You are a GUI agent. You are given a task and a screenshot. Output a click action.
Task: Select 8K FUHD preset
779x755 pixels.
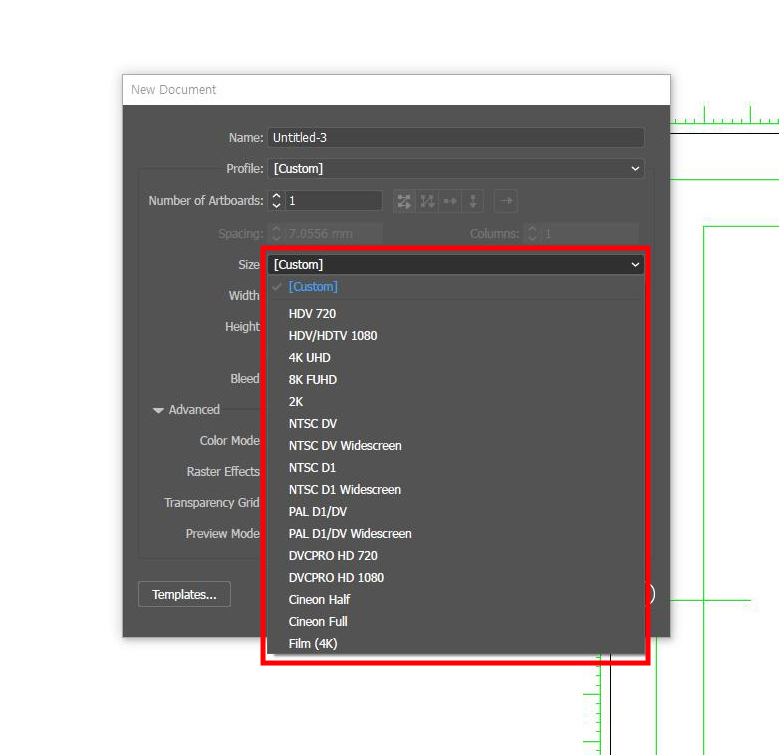(456, 379)
